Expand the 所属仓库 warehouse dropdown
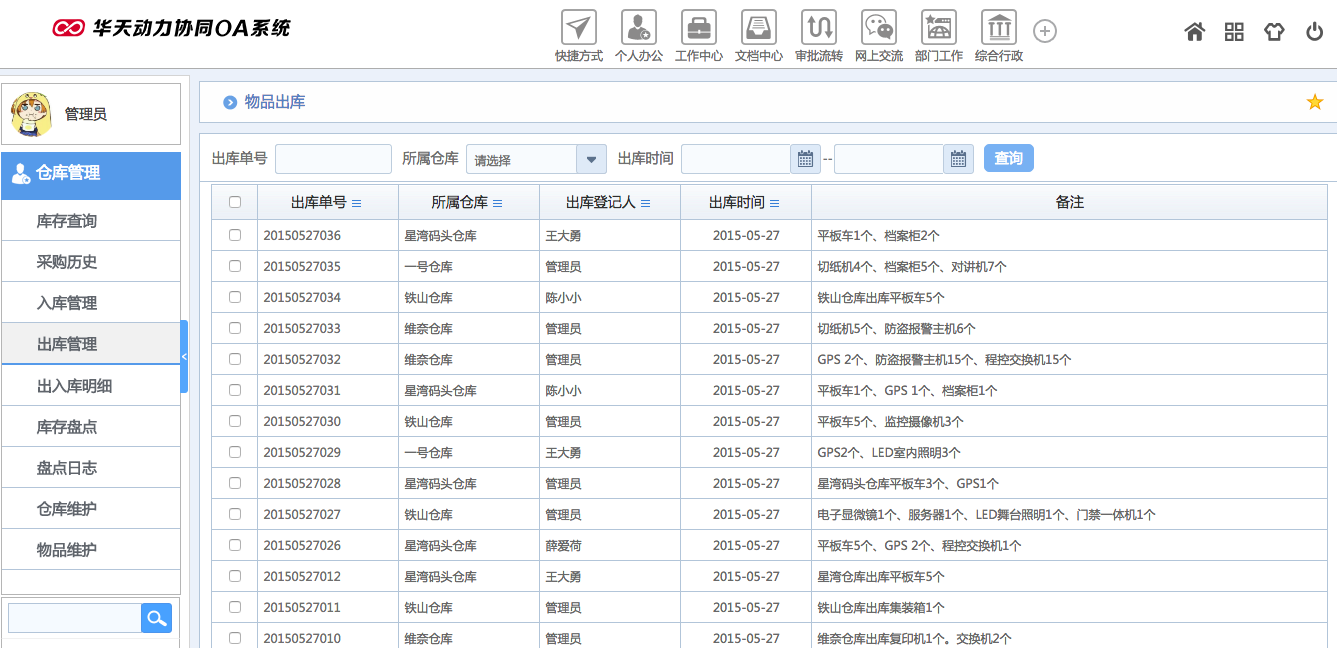Viewport: 1337px width, 648px height. click(591, 159)
